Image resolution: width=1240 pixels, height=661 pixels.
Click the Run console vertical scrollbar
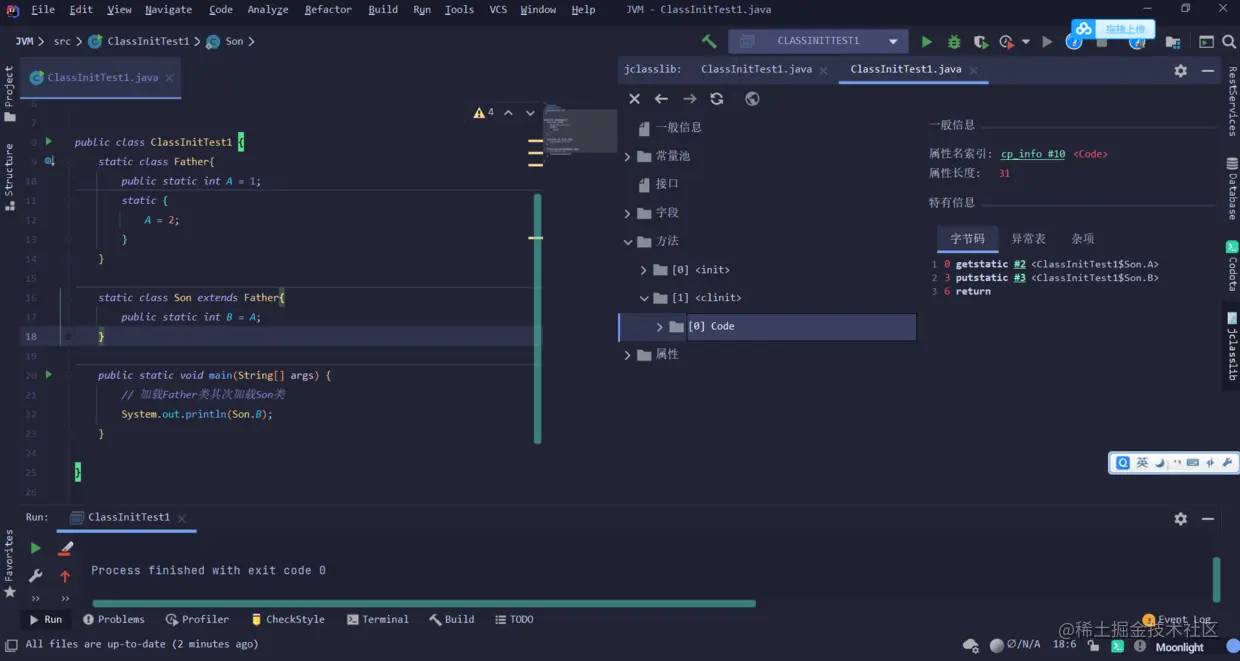click(x=1217, y=580)
